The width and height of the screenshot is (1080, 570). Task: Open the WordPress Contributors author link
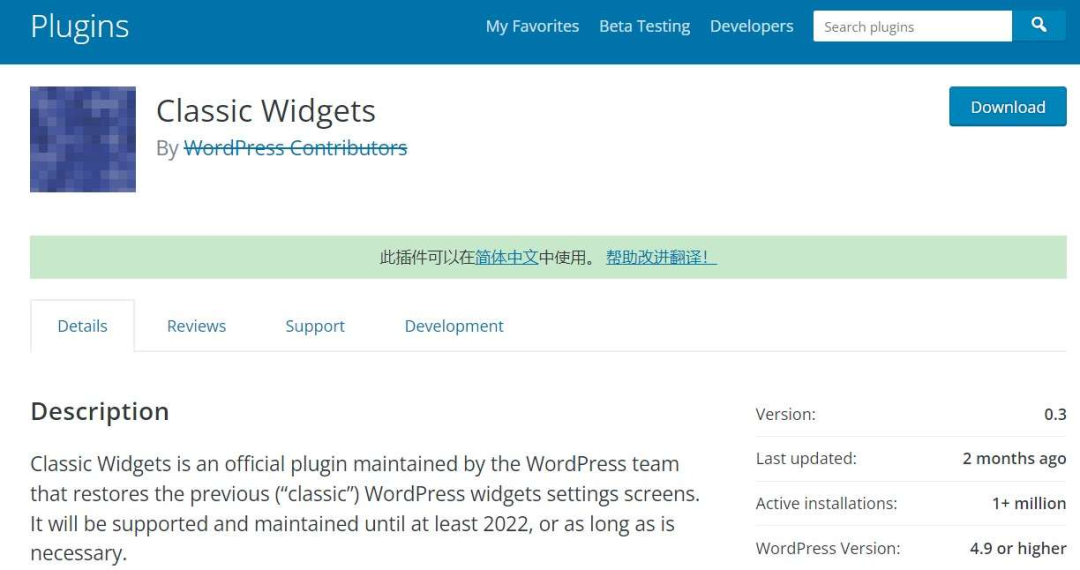click(x=295, y=148)
